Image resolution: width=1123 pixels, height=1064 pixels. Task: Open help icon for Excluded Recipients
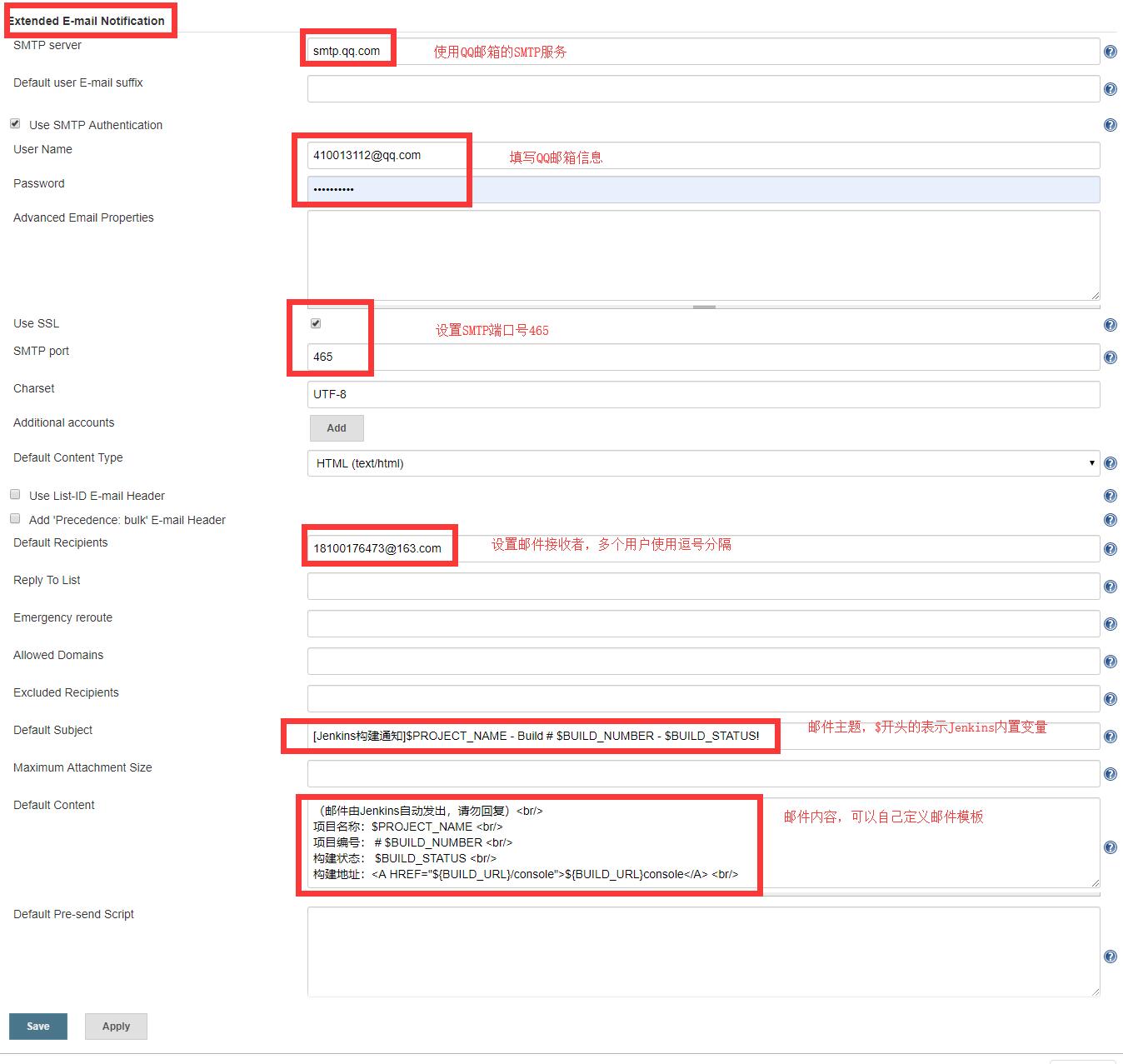click(1110, 699)
